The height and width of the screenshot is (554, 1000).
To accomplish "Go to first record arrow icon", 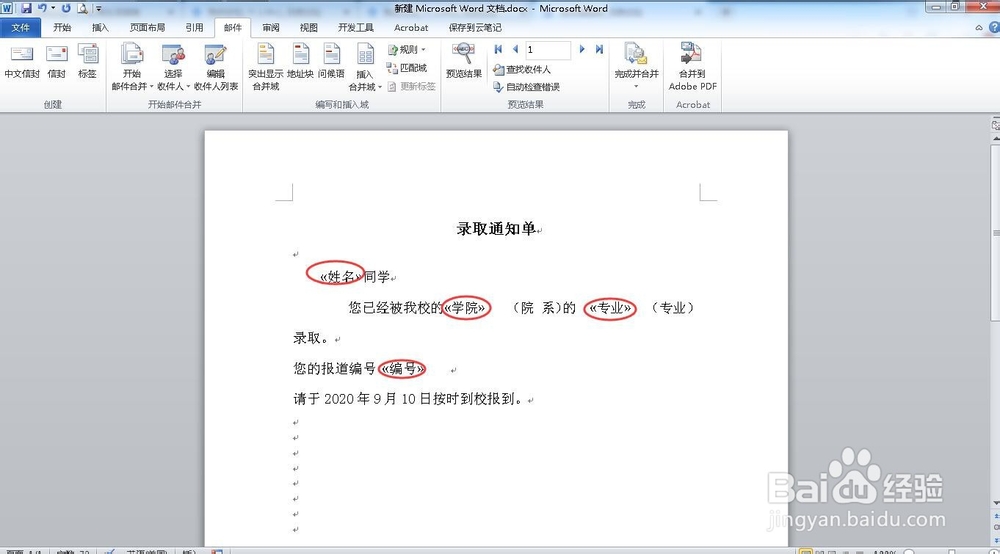I will [x=498, y=49].
